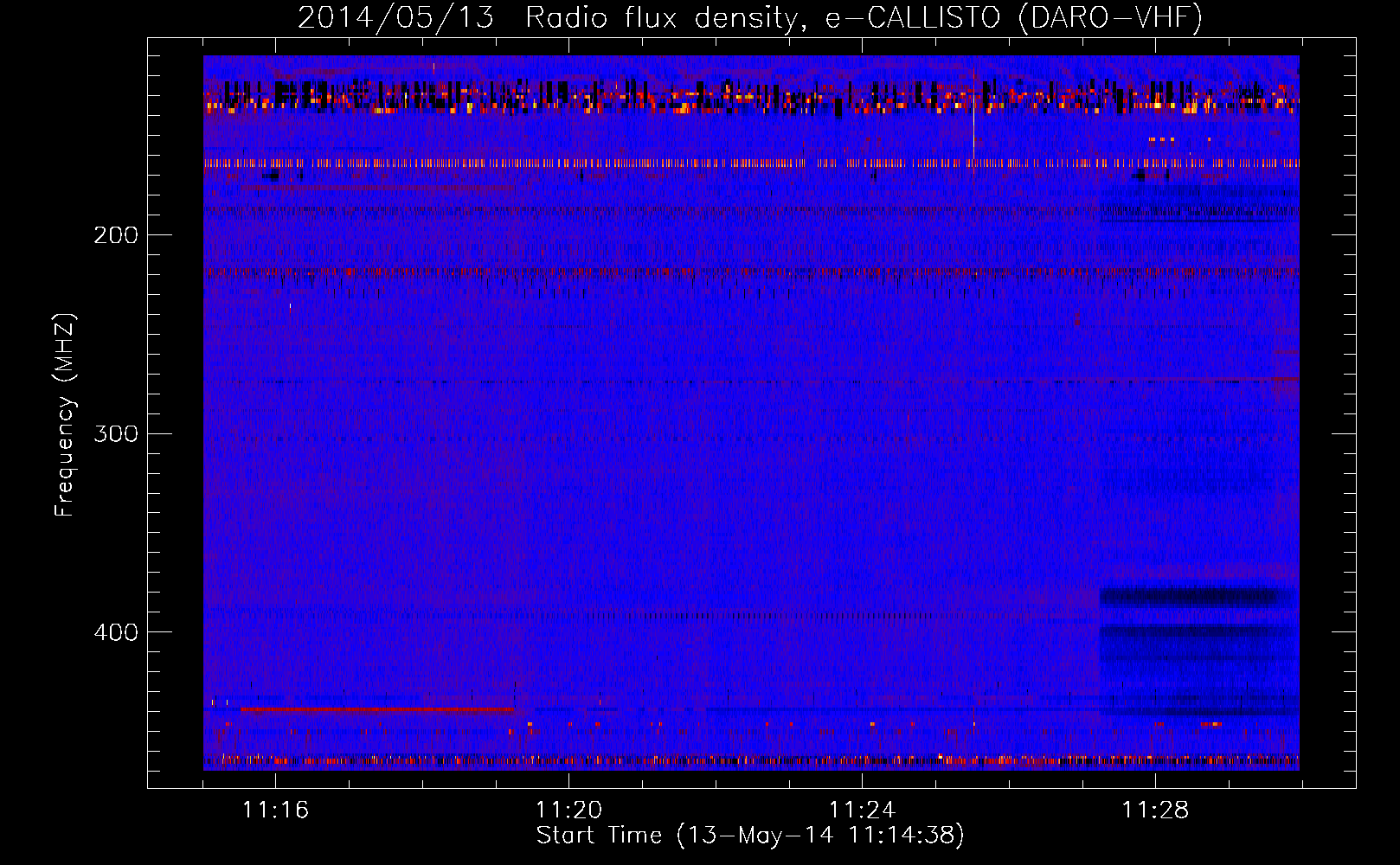
Task: Click the "Start Time (13-May-14 11:14:38)" label
Action: (750, 836)
